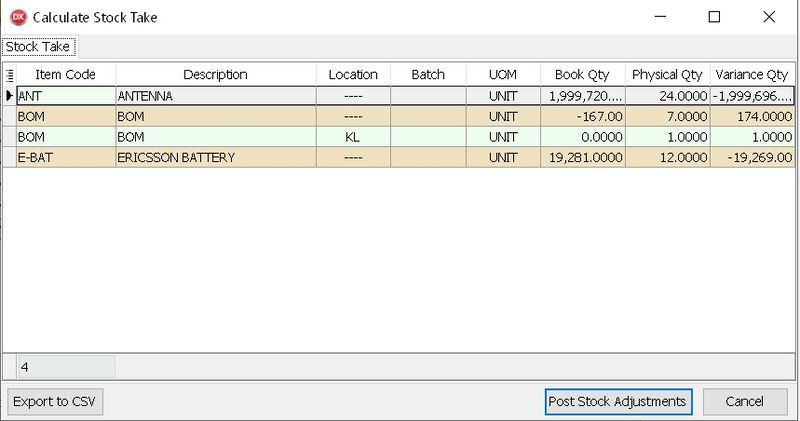This screenshot has height=421, width=800.
Task: Click the Post Stock Adjustments button
Action: point(619,401)
